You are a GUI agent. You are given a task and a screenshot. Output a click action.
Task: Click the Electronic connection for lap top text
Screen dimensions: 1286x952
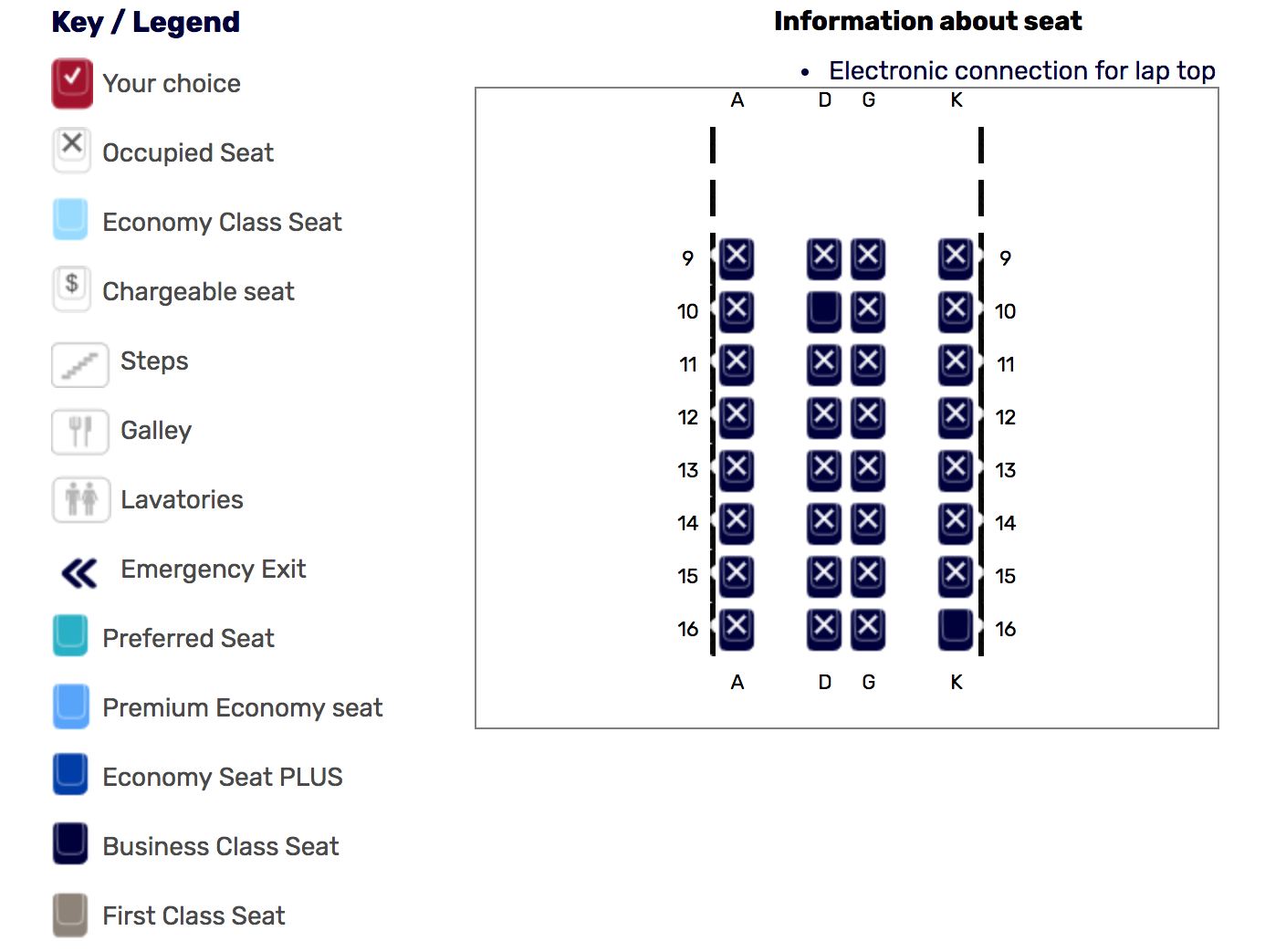point(1021,70)
